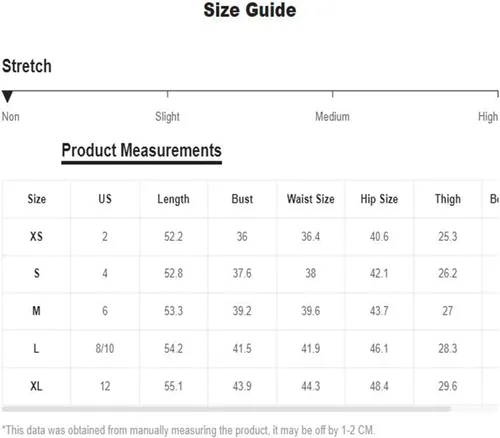Click the Length column header

[x=173, y=199]
